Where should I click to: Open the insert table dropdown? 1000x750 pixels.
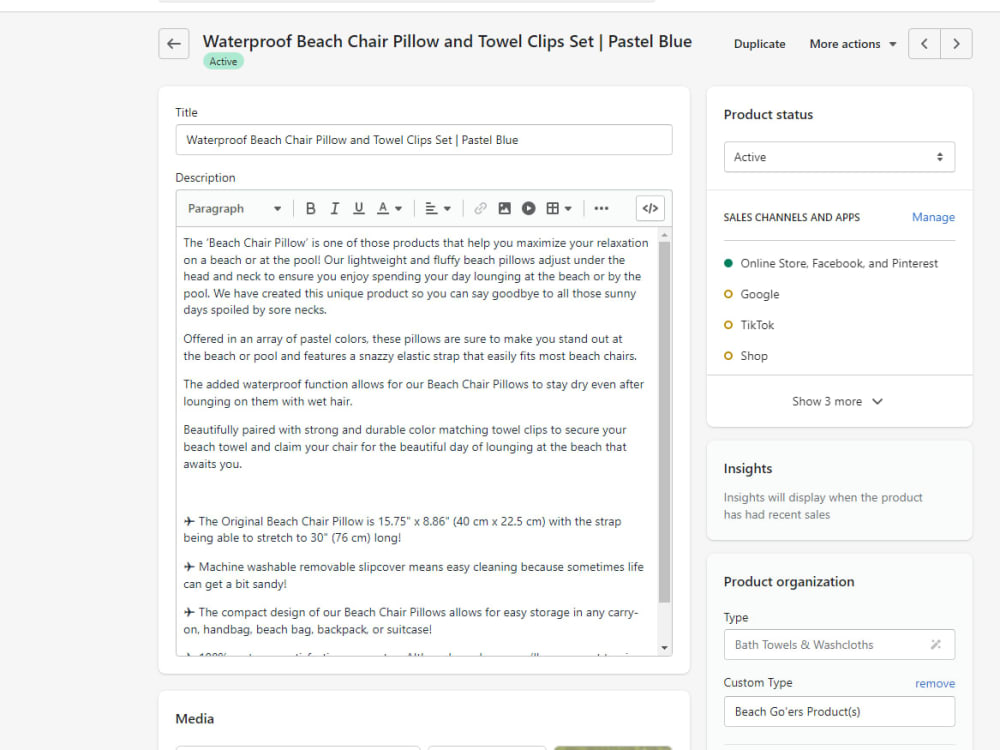[x=559, y=209]
